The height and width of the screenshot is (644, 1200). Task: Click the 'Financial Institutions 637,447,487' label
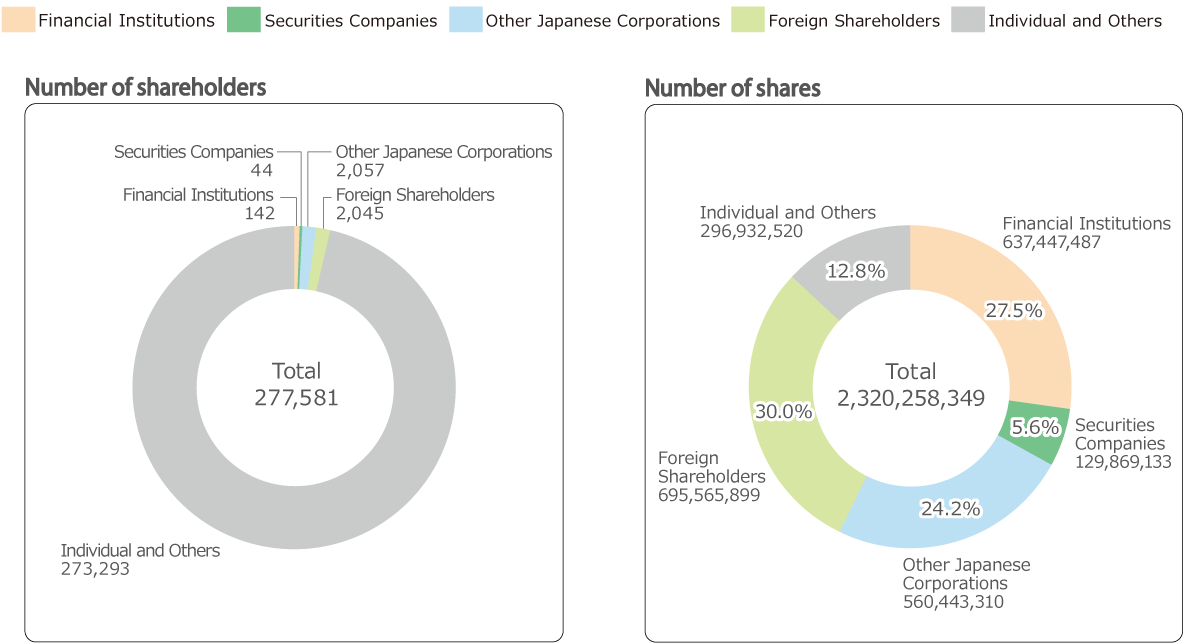tap(1086, 232)
